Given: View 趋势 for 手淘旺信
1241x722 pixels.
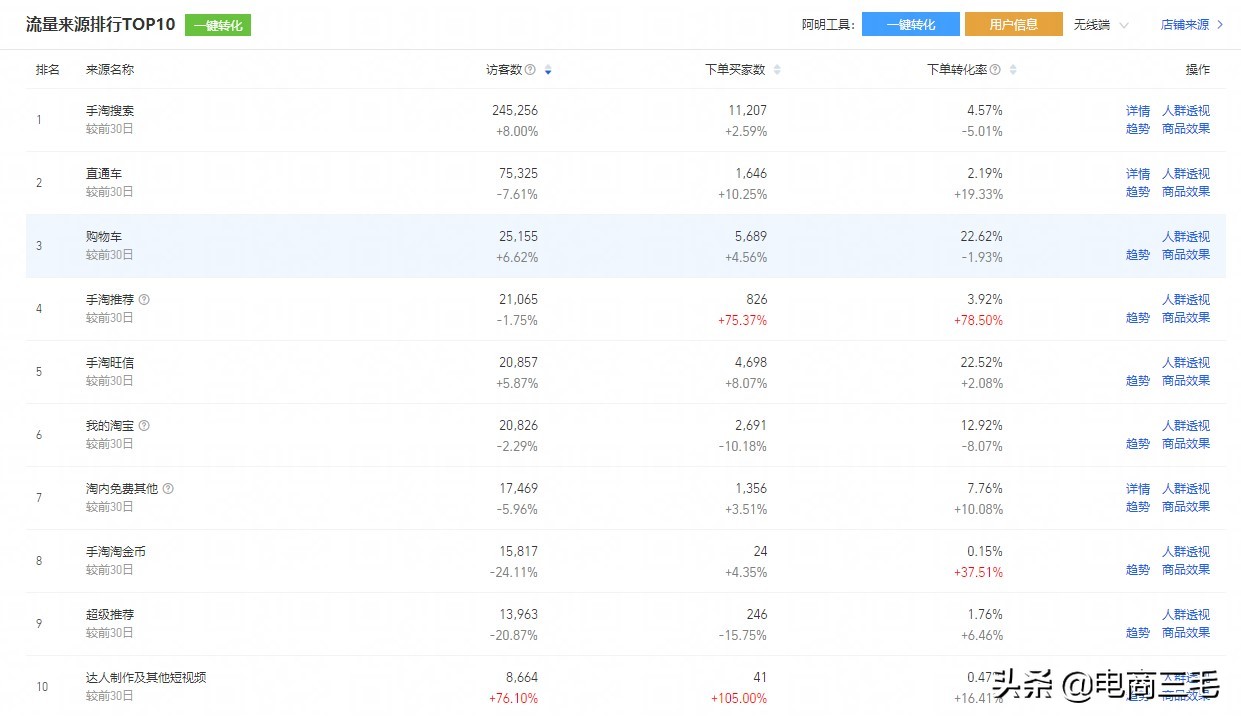Looking at the screenshot, I should (1138, 381).
